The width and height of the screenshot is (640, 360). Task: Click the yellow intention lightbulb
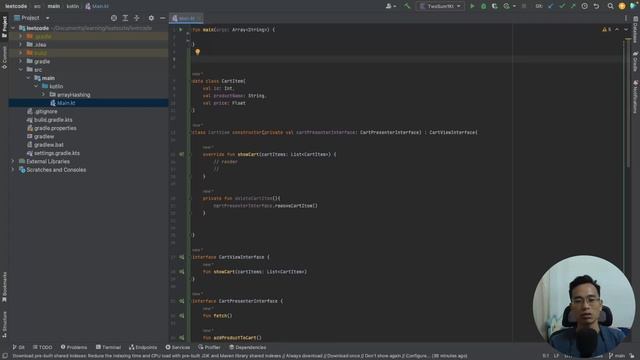(x=198, y=52)
